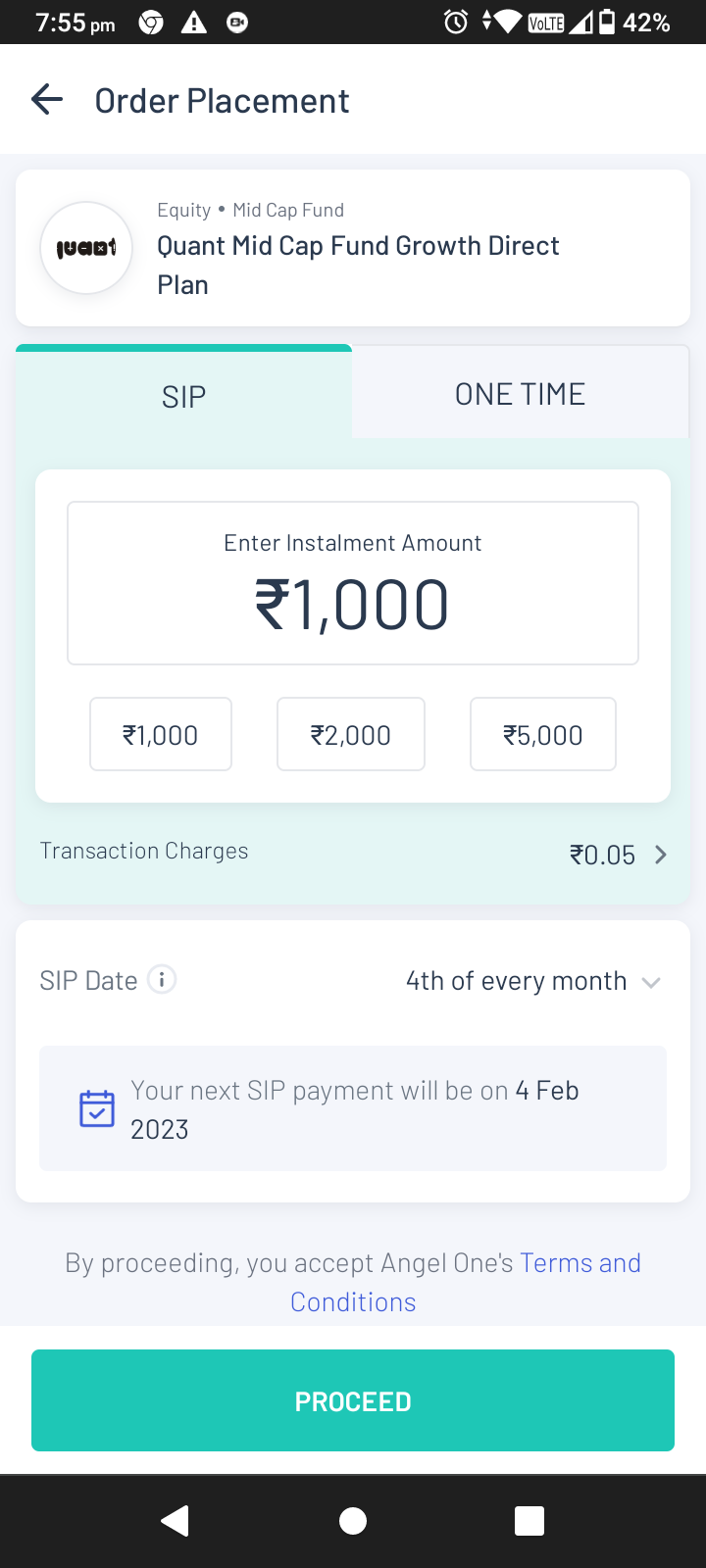This screenshot has height=1568, width=706.
Task: Switch to the SIP tab
Action: (183, 396)
